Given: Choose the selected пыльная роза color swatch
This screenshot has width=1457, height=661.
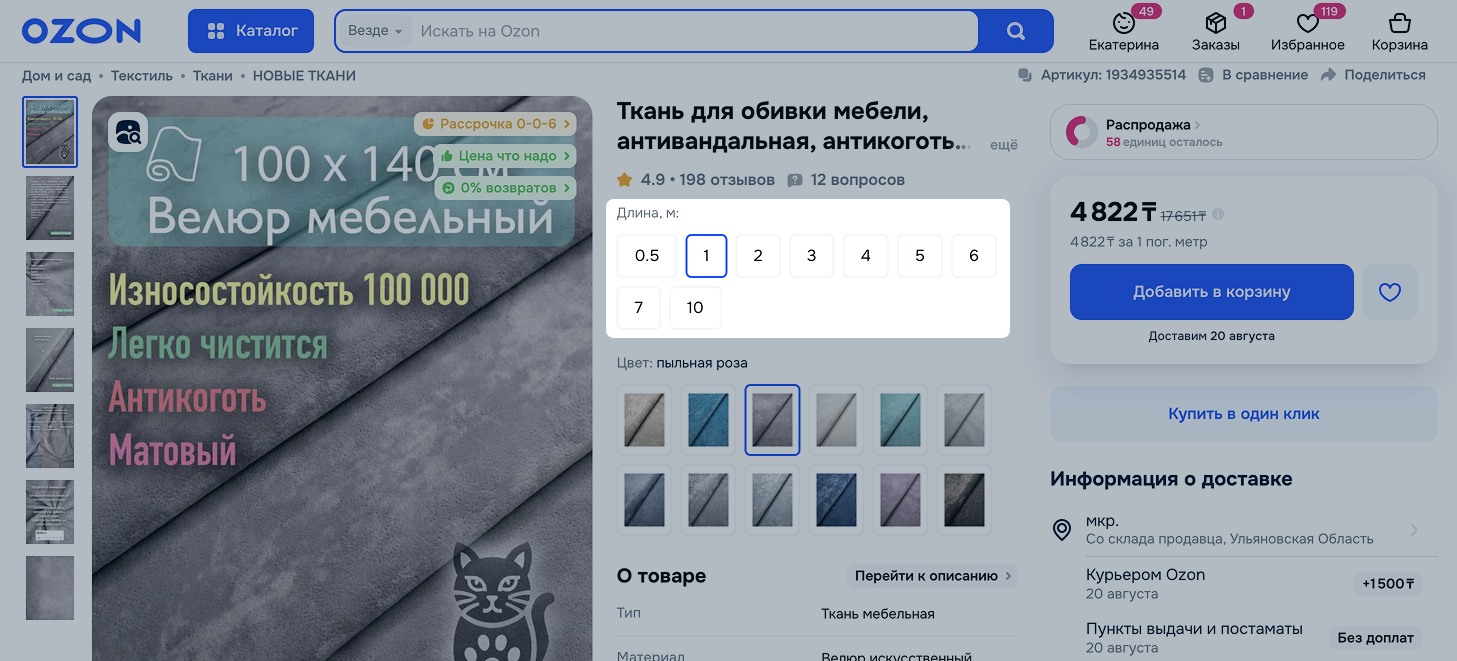Looking at the screenshot, I should (772, 420).
